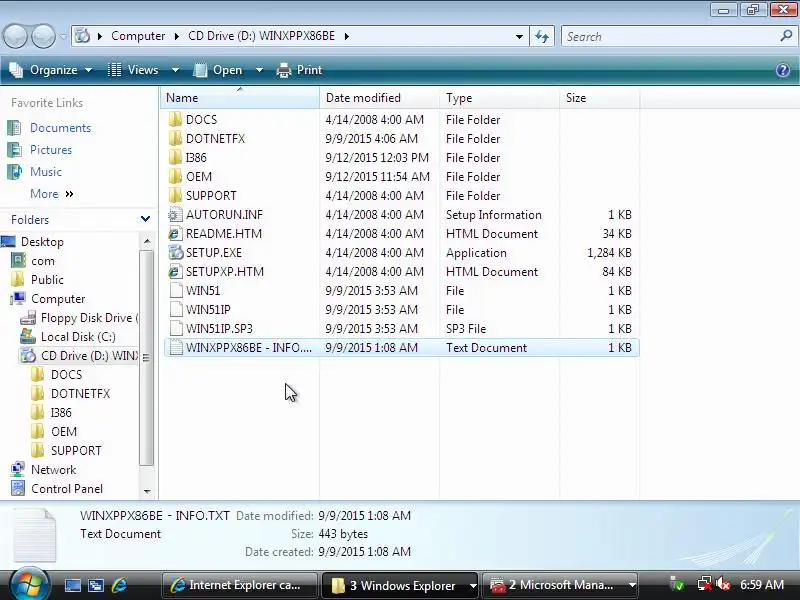Viewport: 800px width, 600px height.
Task: Select OEM in the folder tree
Action: click(63, 432)
